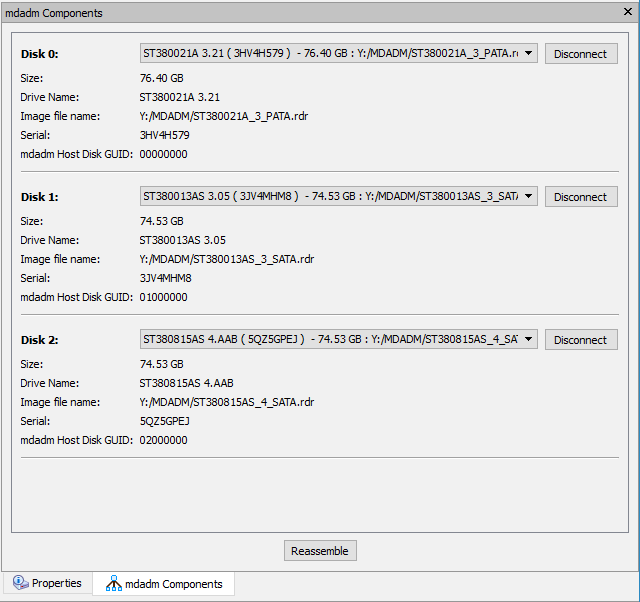Click the Reassemble button
The width and height of the screenshot is (640, 602).
320,551
